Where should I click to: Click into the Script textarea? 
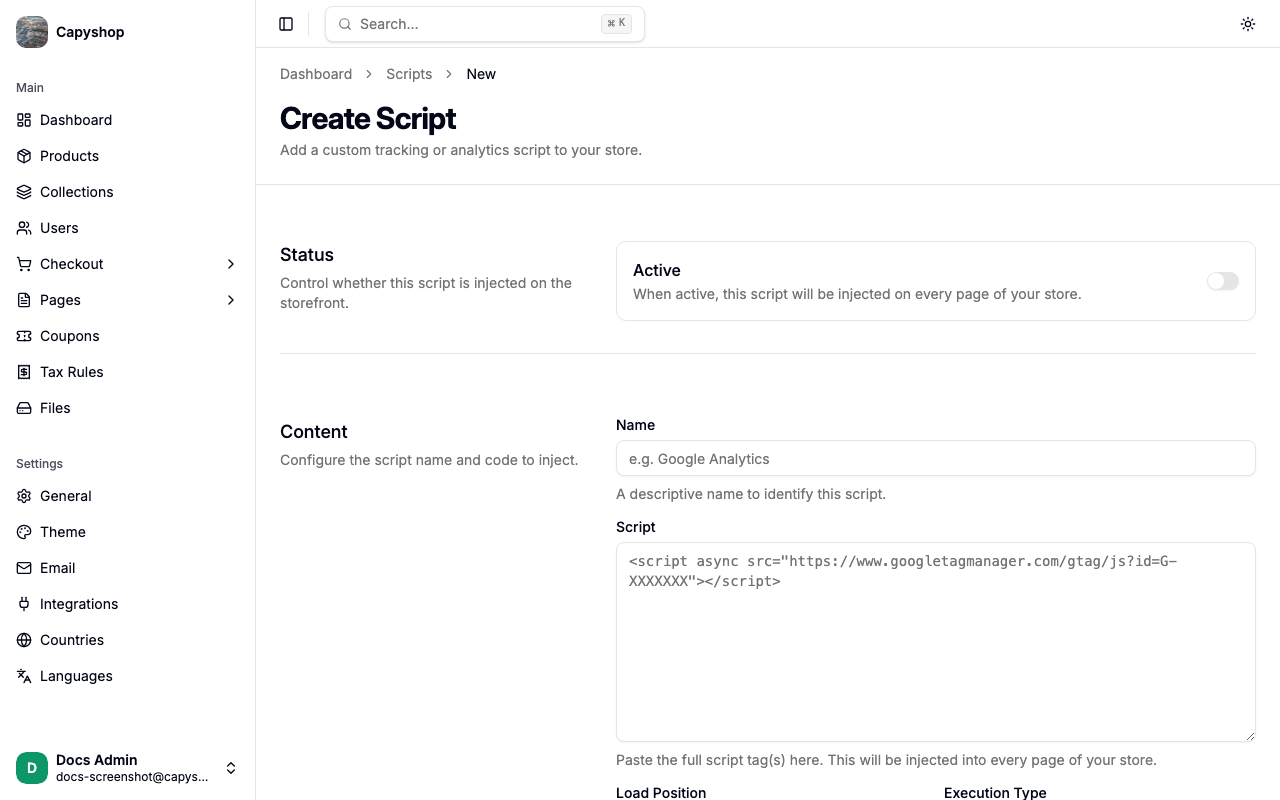click(935, 642)
